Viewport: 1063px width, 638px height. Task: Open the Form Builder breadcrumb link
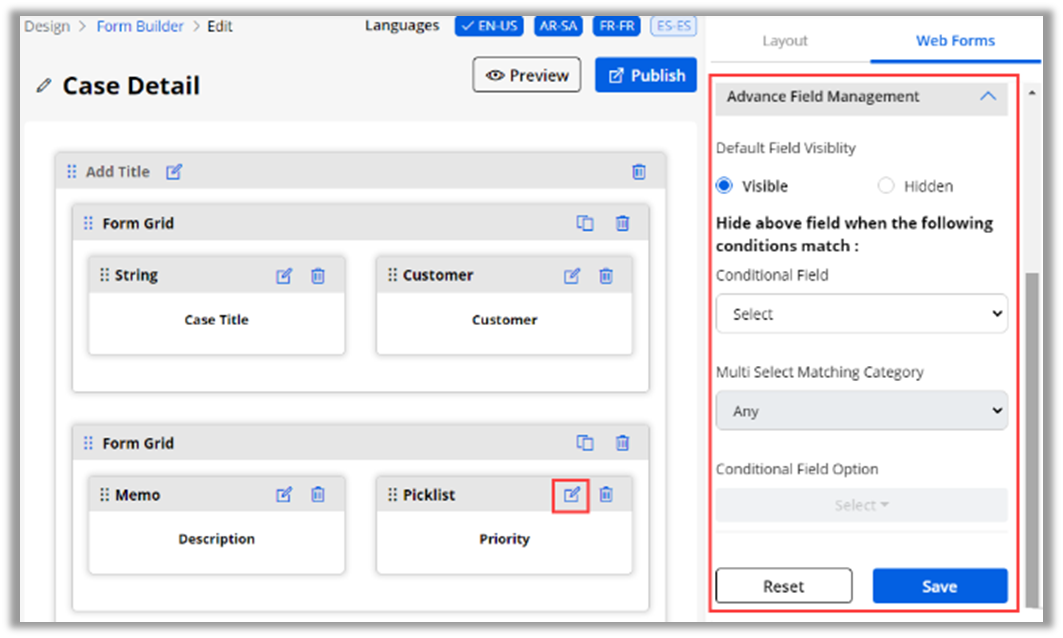click(140, 26)
